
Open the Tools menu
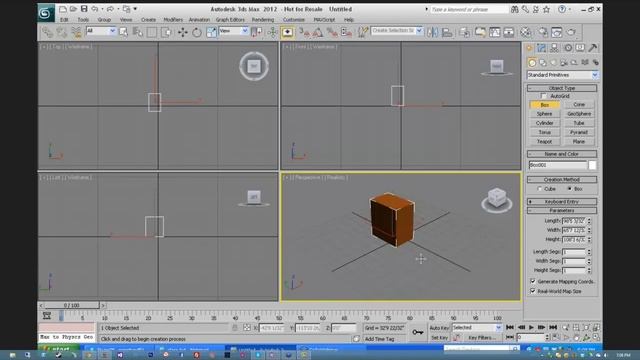(x=83, y=20)
